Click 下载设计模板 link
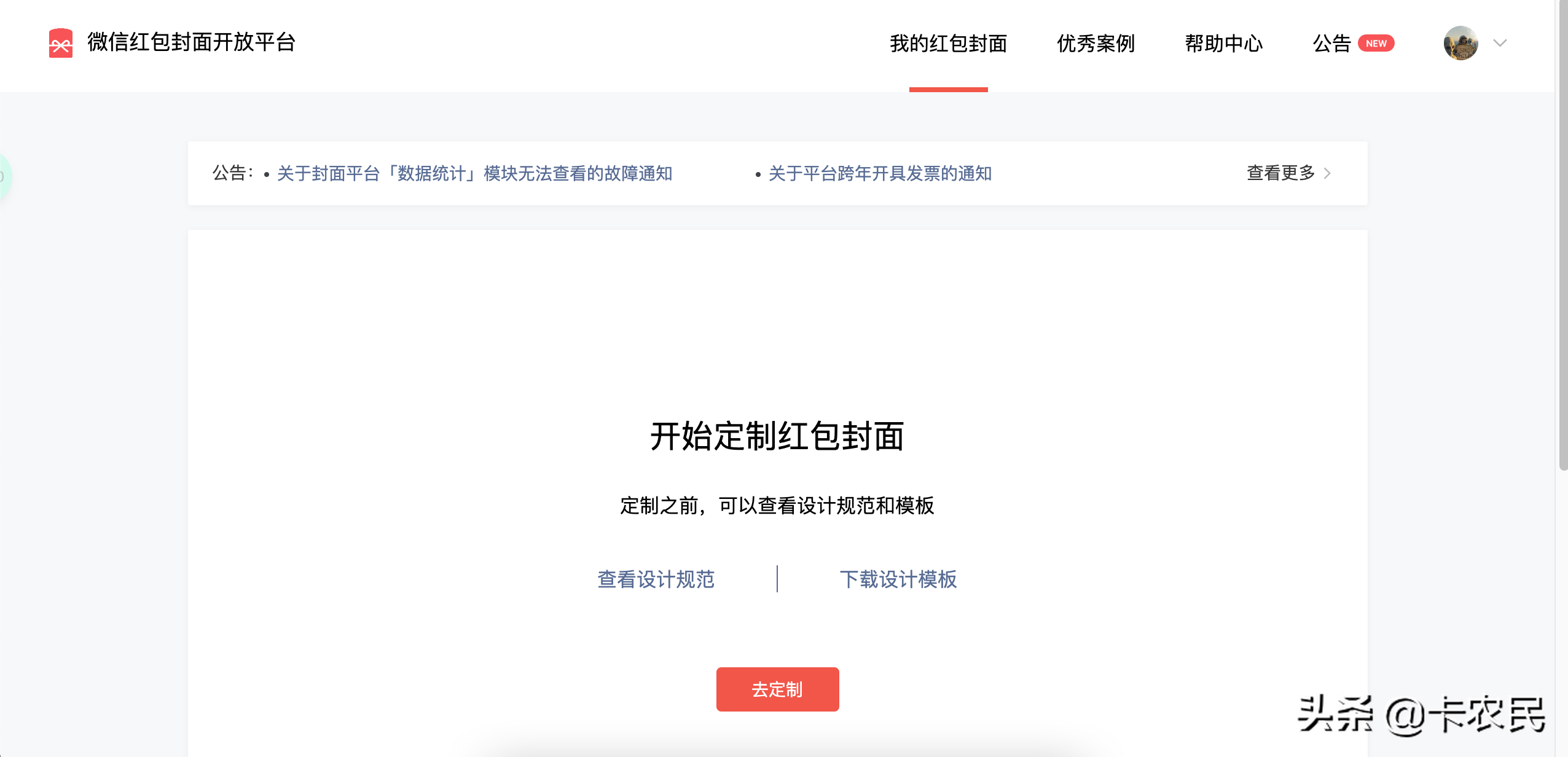The height and width of the screenshot is (757, 1568). (x=898, y=579)
